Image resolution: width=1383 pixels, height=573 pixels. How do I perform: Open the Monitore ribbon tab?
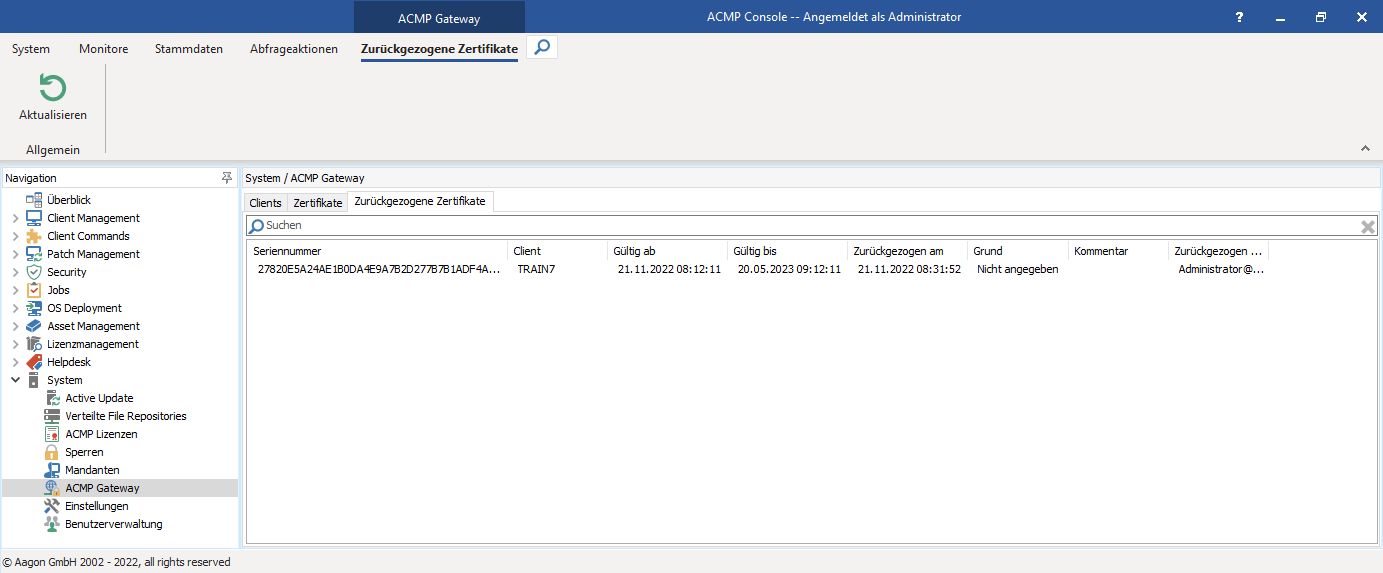[x=104, y=49]
